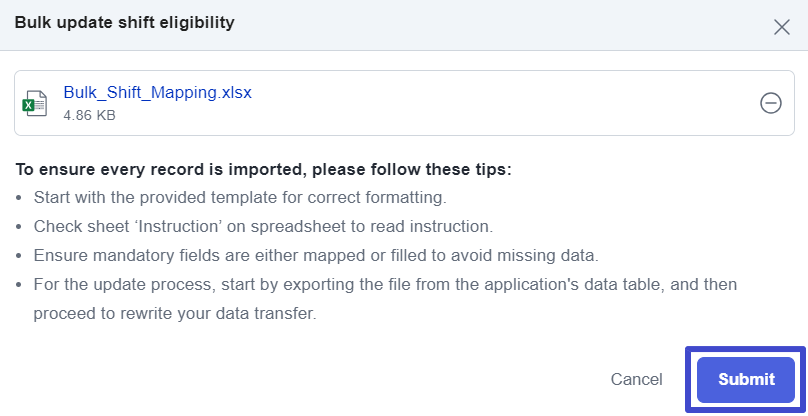The height and width of the screenshot is (416, 808).
Task: Submit the bulk shift mapping upload
Action: point(746,379)
